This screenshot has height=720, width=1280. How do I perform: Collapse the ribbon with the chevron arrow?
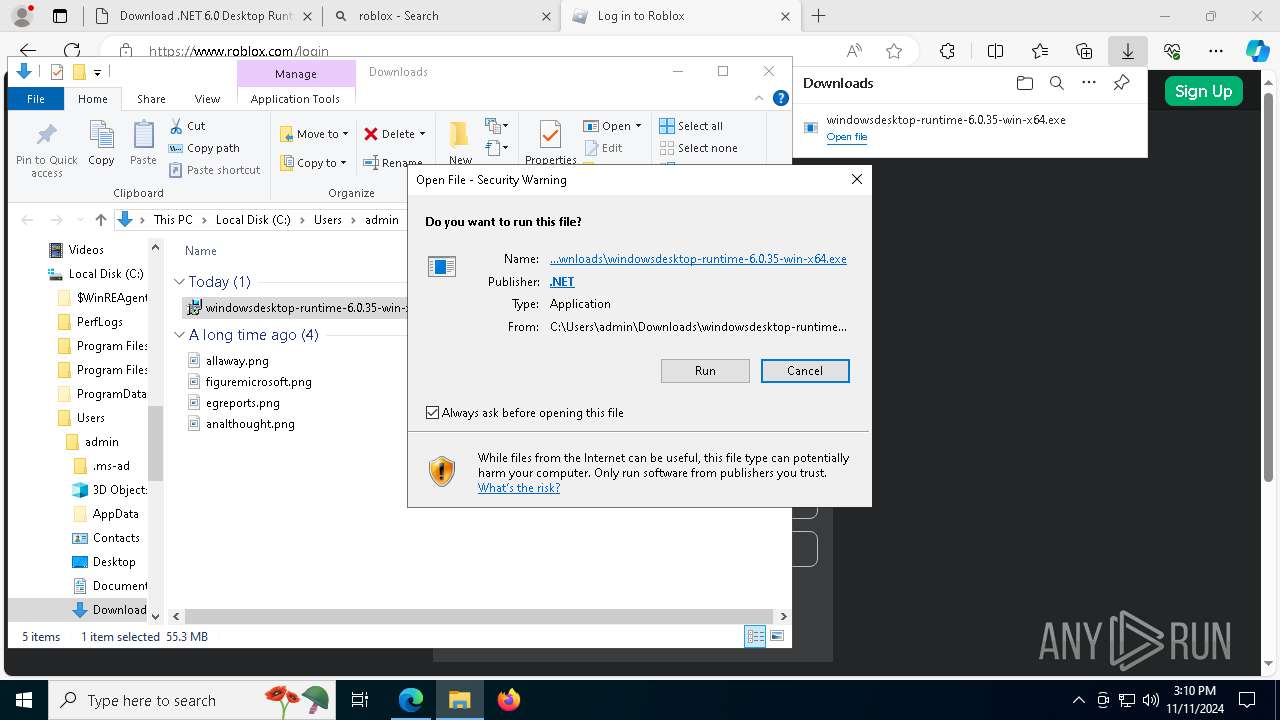click(760, 98)
